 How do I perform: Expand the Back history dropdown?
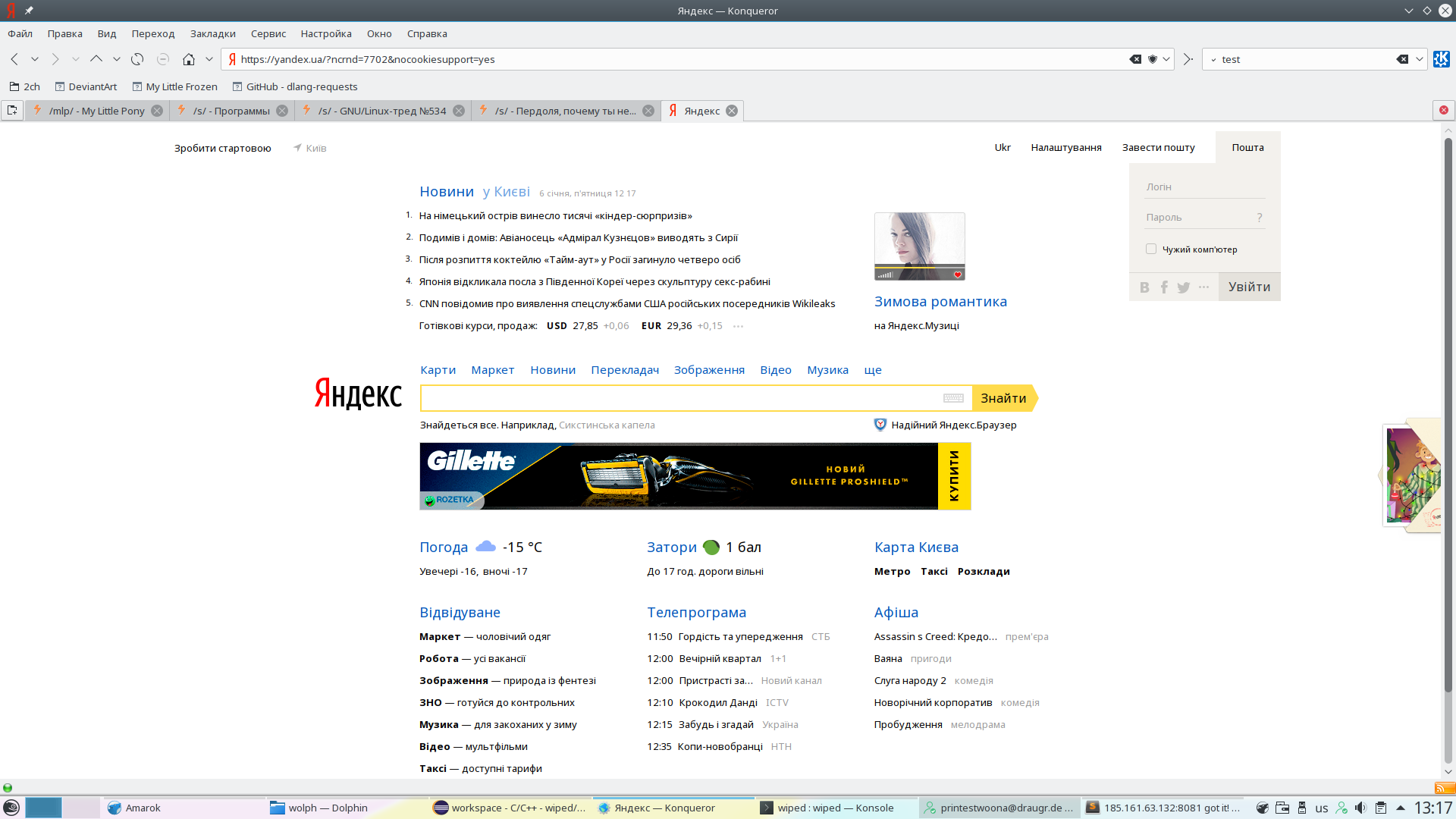[x=35, y=59]
